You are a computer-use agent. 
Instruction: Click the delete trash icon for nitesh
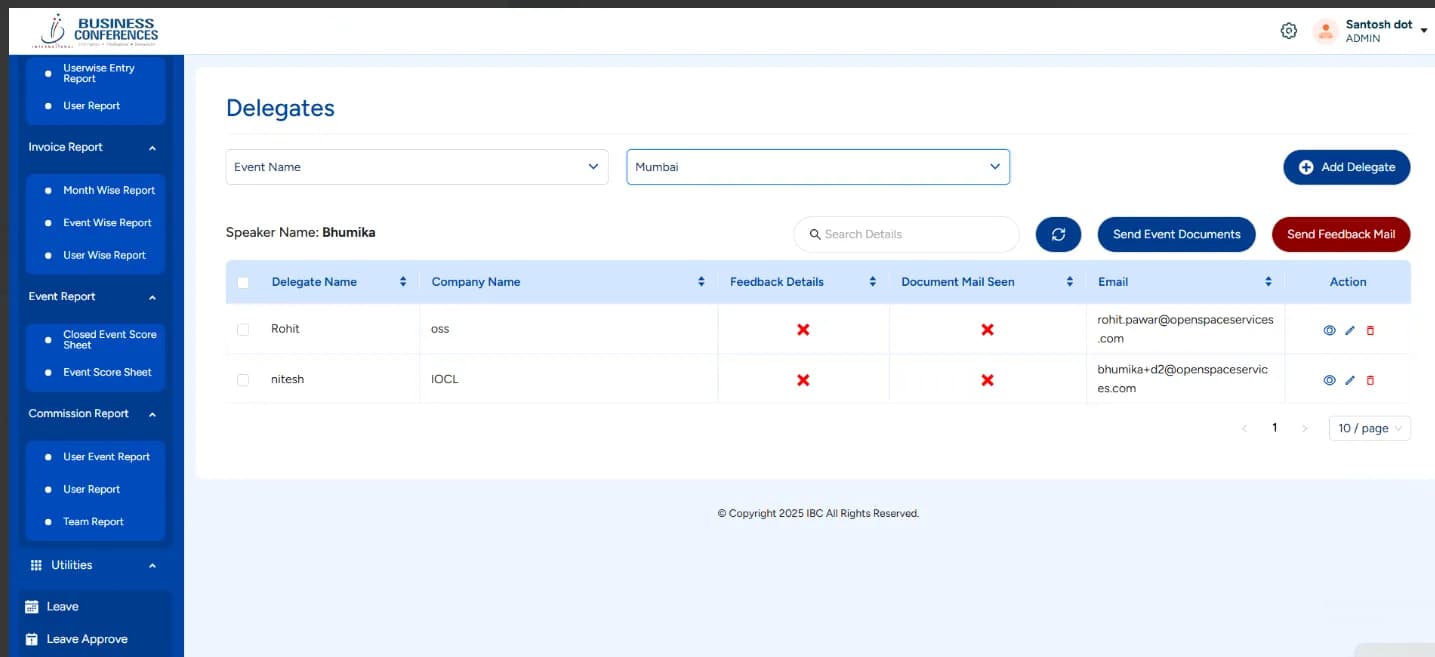click(1370, 380)
